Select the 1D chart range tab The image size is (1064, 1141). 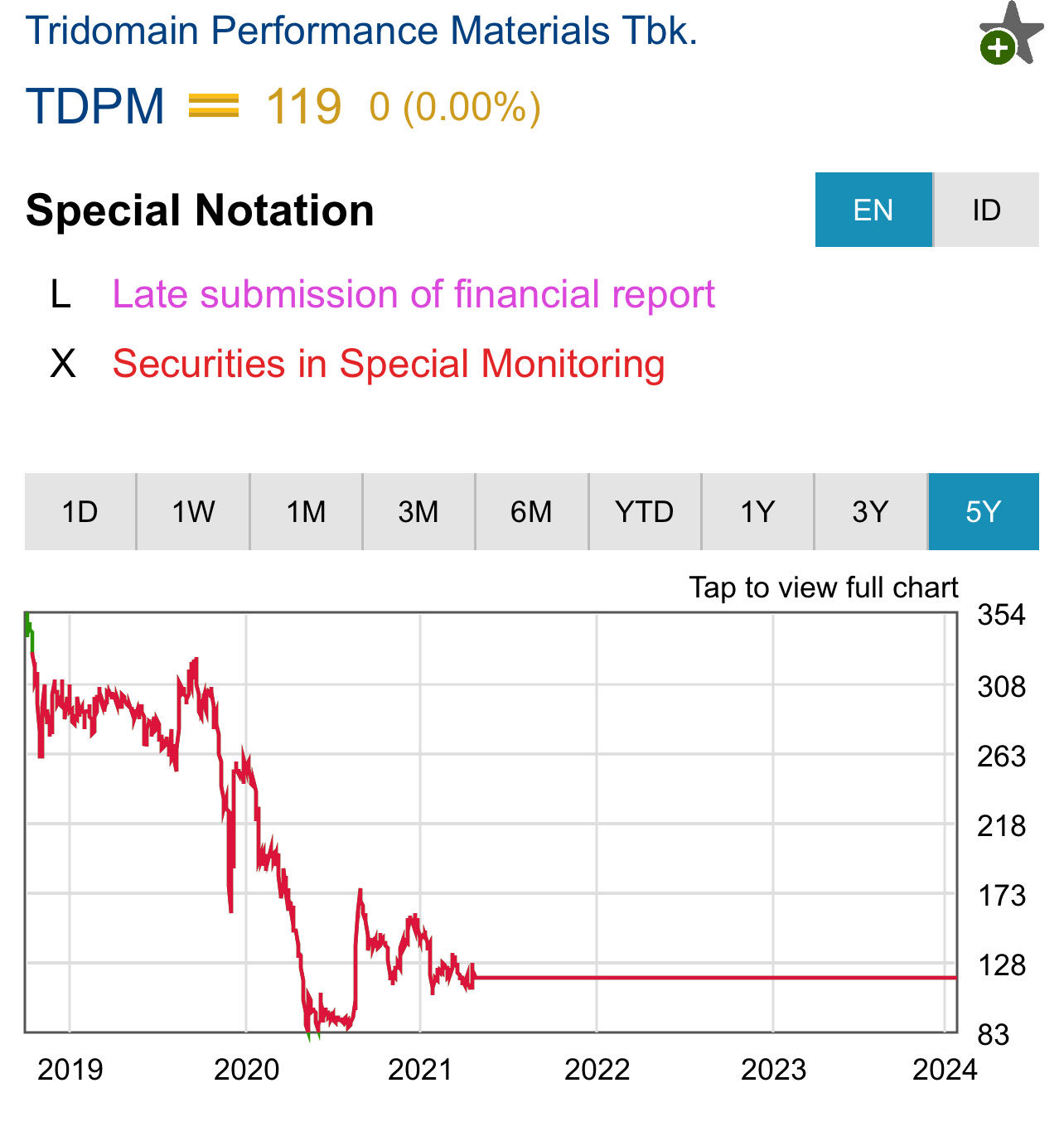pos(80,511)
